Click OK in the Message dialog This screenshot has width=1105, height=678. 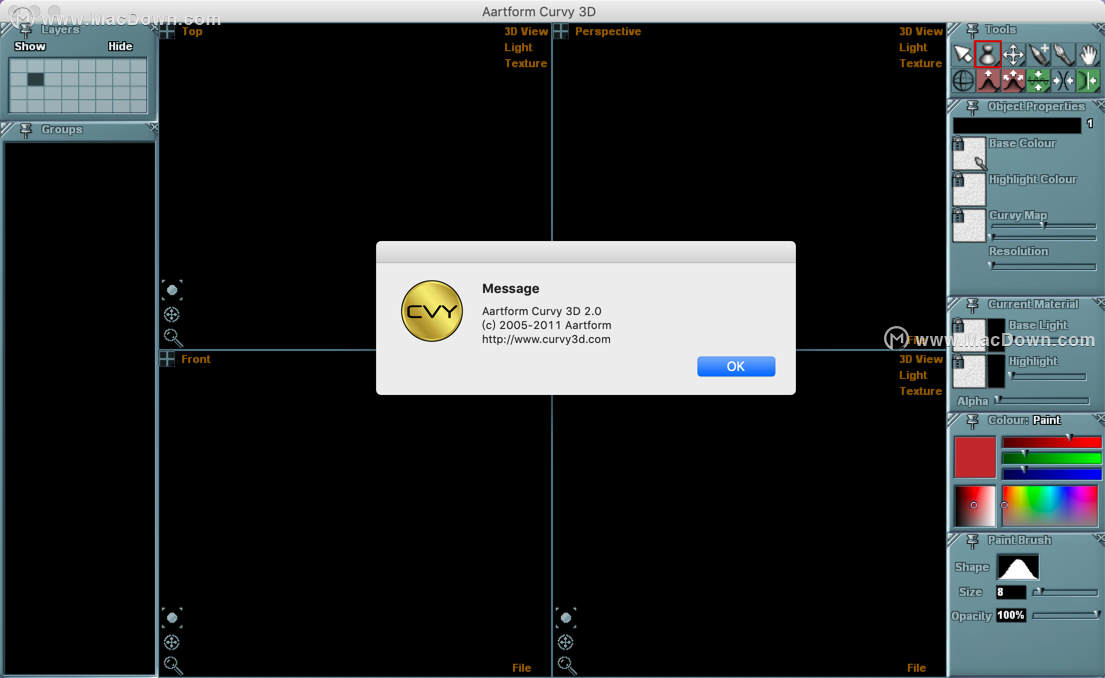click(736, 366)
